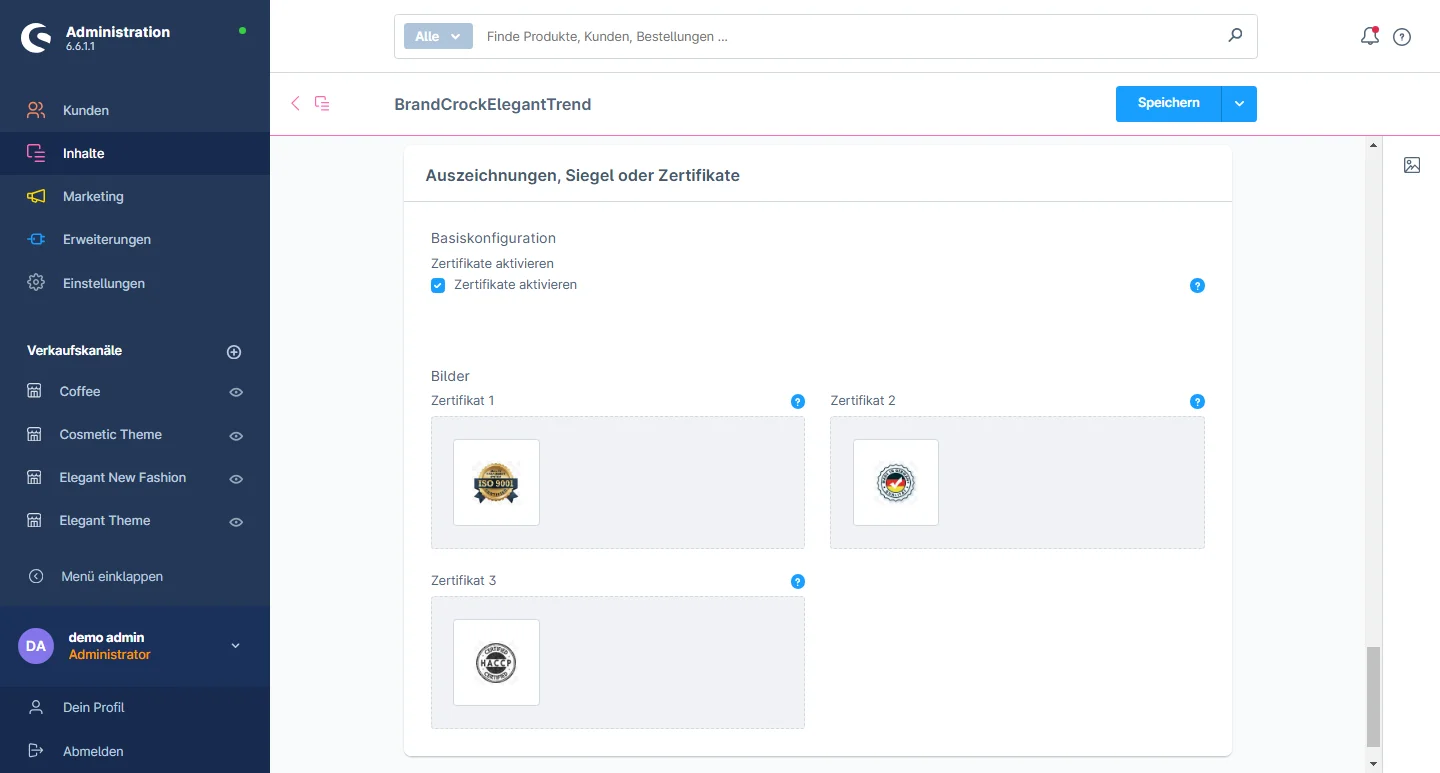This screenshot has width=1440, height=773.
Task: Uncheck the Zertifikate aktivieren checkbox
Action: pyautogui.click(x=438, y=285)
